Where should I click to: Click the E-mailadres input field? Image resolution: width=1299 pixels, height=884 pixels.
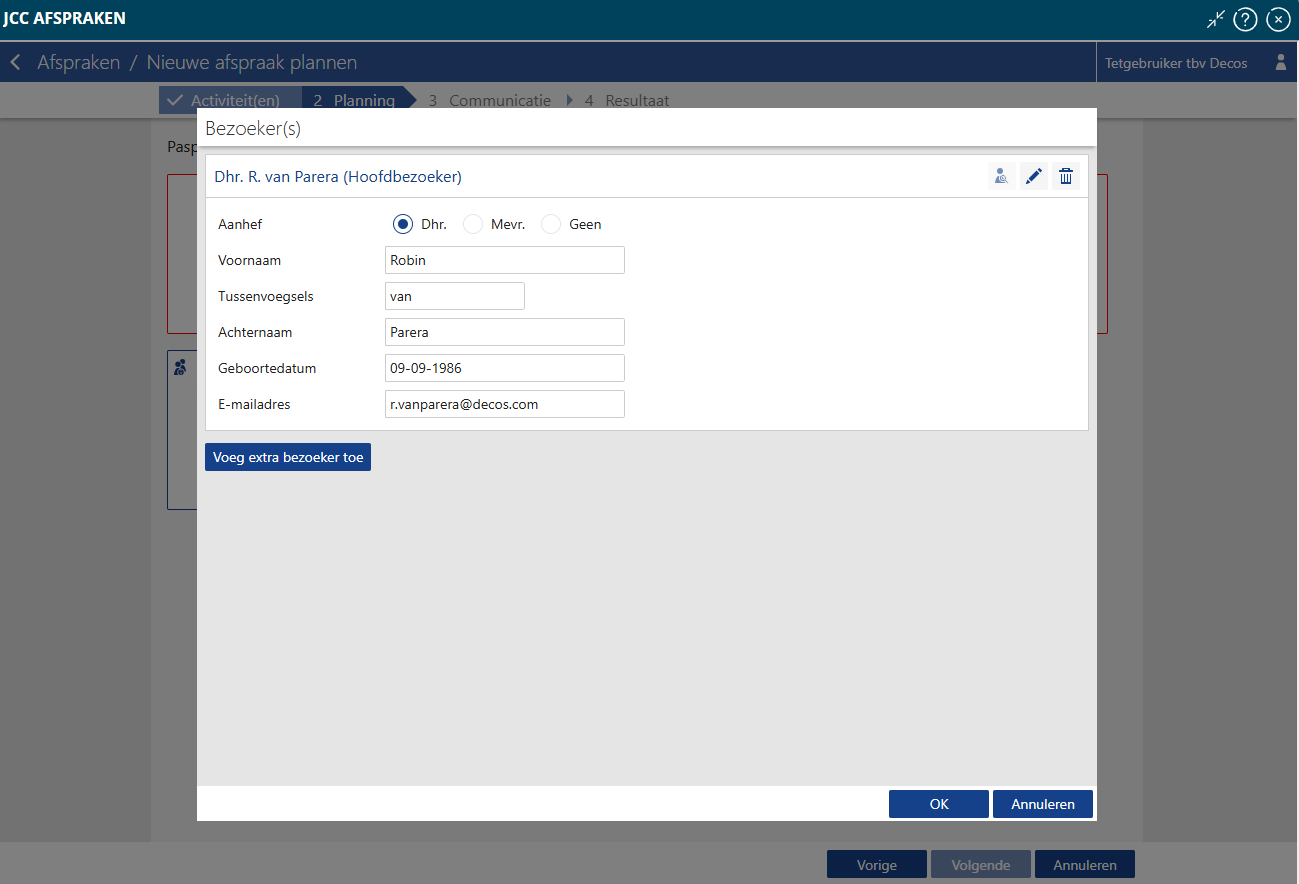coord(504,404)
